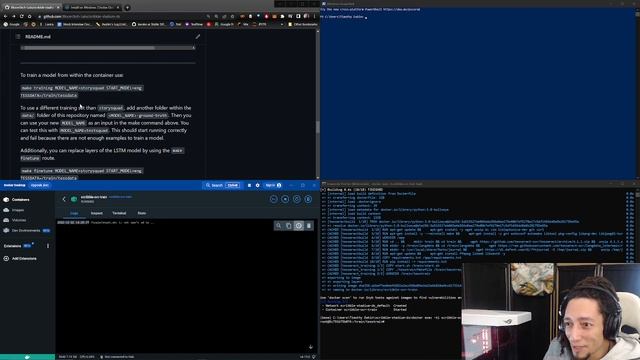
Task: Edit README.md with pencil icon
Action: [198, 37]
